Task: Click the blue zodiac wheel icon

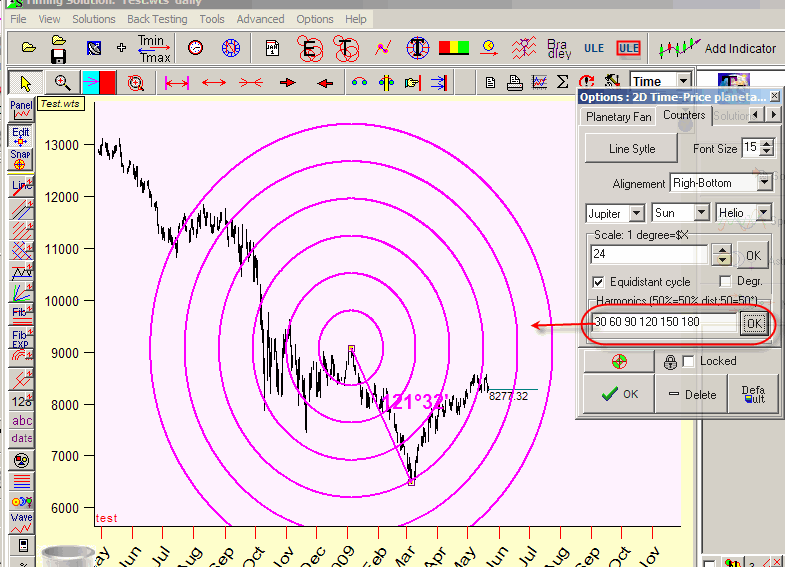Action: (x=230, y=48)
